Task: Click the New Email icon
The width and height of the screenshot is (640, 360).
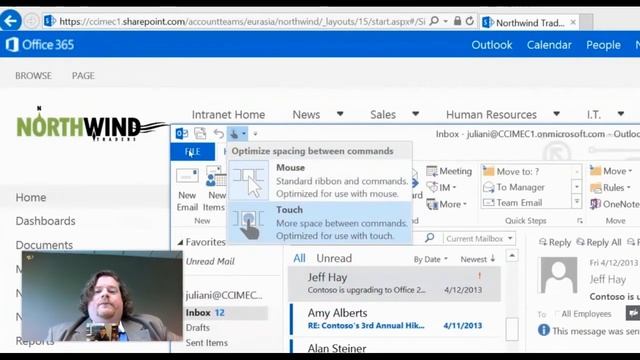Action: (187, 176)
